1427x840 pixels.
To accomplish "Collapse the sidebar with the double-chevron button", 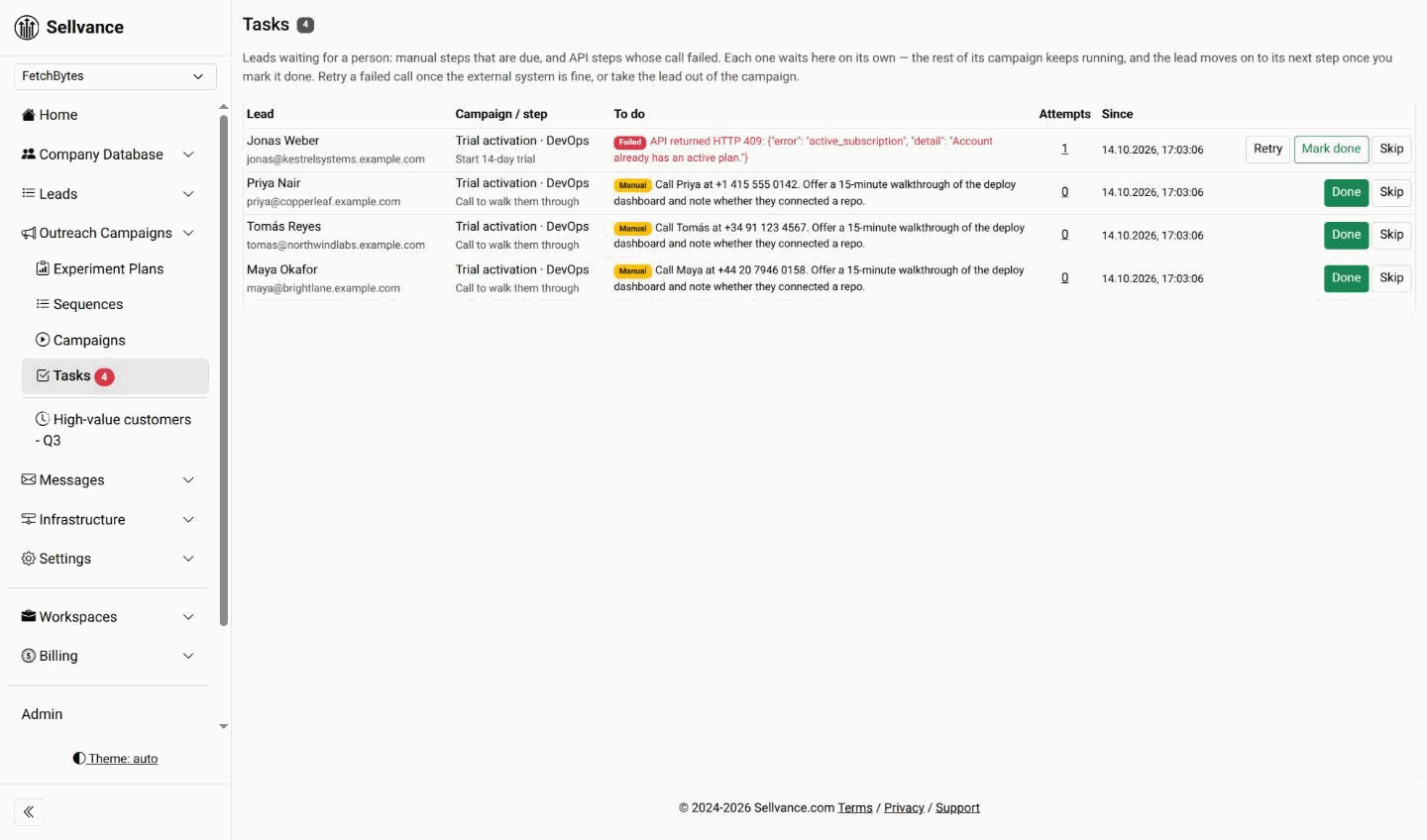I will tap(29, 812).
